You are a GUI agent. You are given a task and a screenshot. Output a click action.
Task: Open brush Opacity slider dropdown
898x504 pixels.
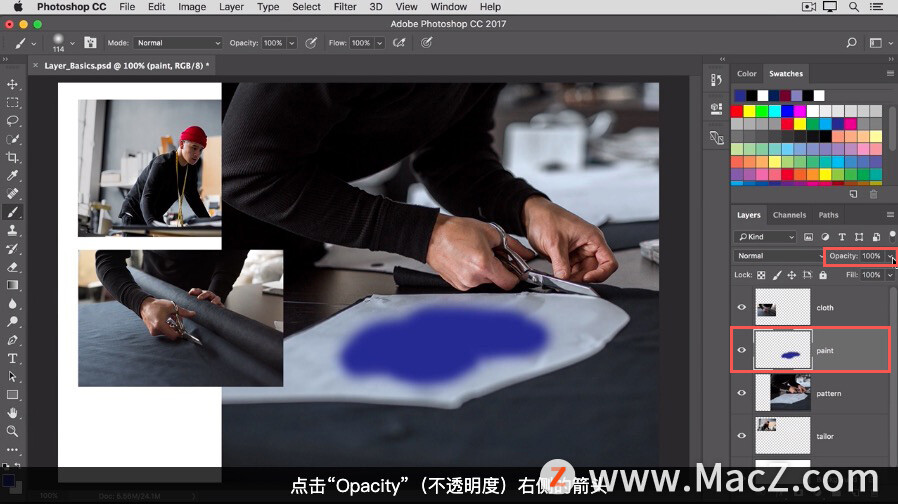point(292,43)
